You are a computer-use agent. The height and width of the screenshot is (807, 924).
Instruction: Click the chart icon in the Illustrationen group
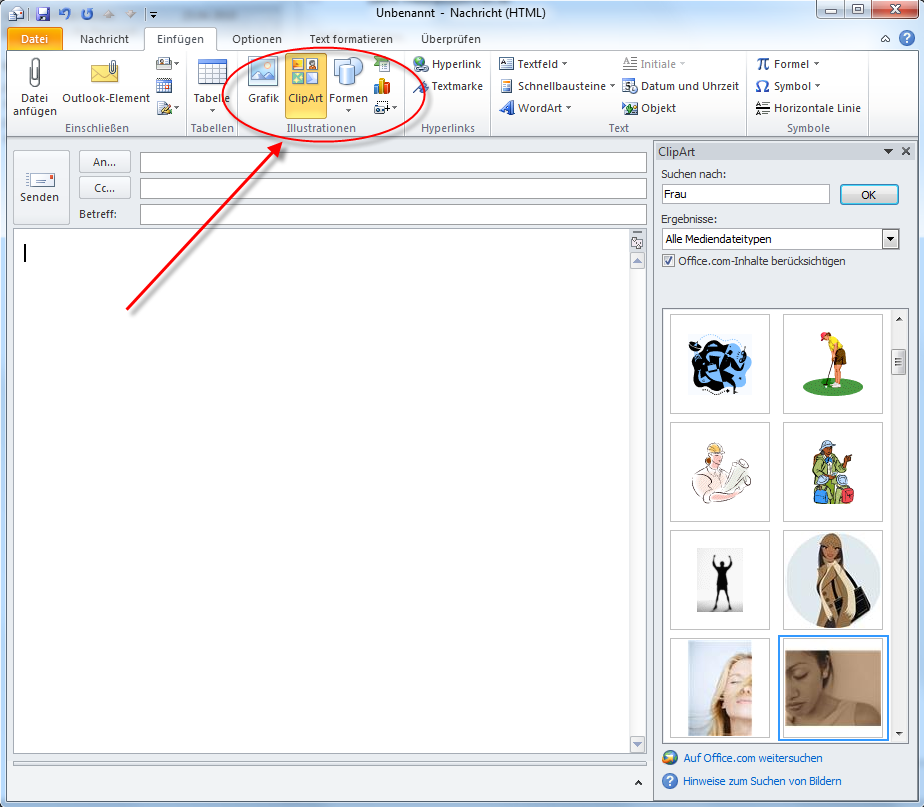point(381,86)
